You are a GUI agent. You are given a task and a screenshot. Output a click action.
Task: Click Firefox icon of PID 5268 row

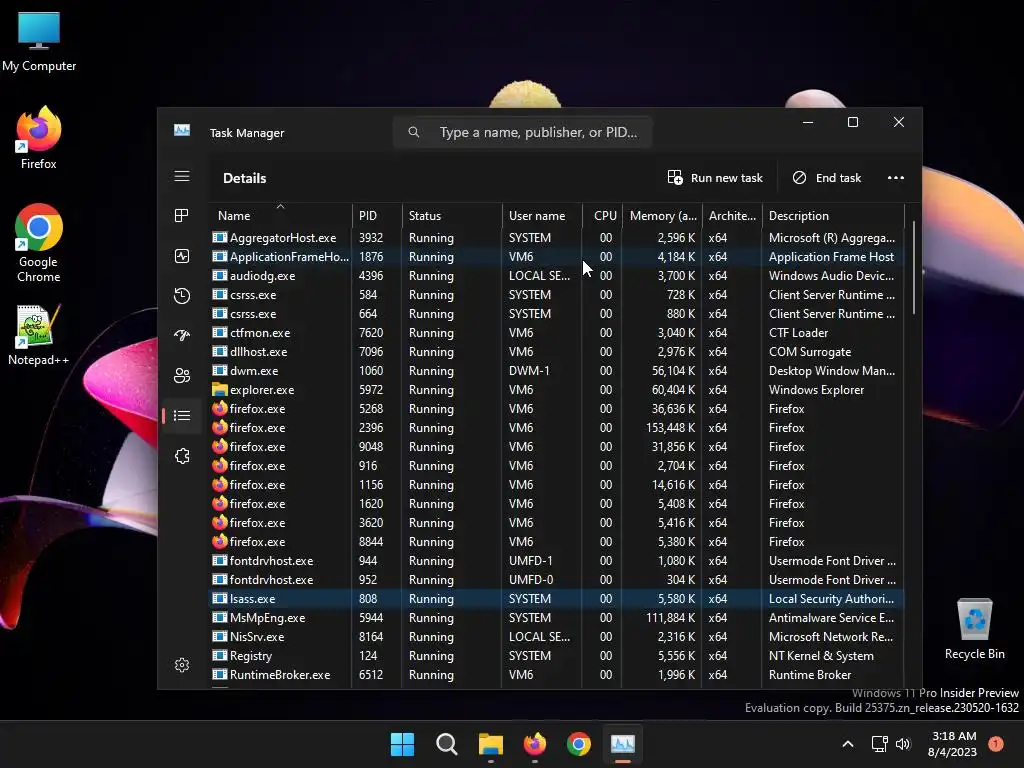(219, 408)
